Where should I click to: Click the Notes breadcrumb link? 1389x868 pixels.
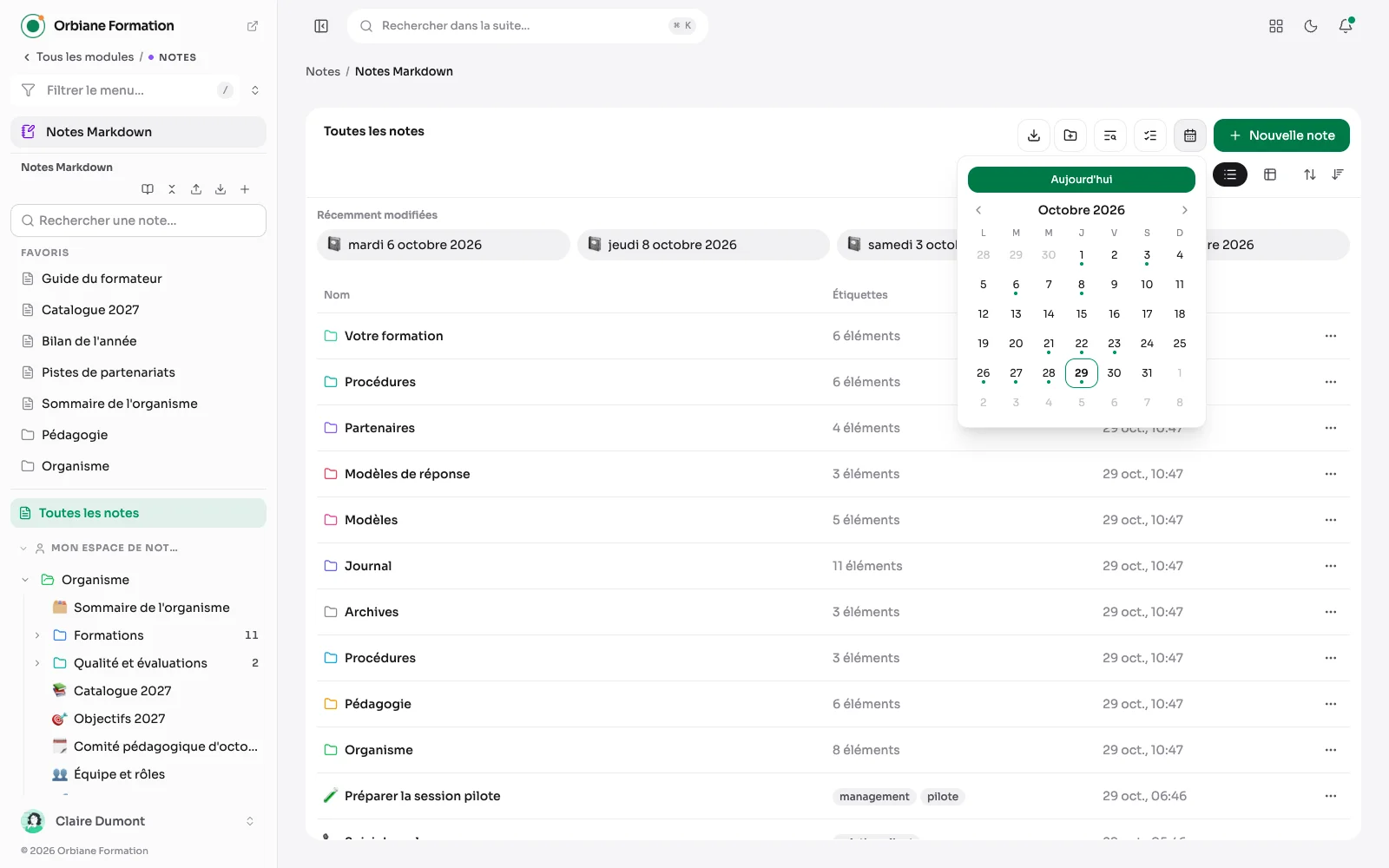[323, 71]
